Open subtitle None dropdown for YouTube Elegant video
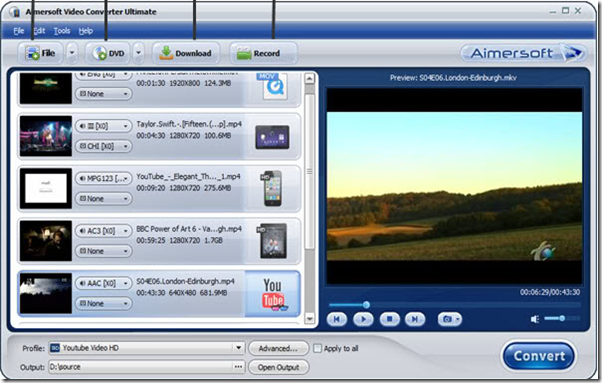The image size is (602, 383). [103, 199]
